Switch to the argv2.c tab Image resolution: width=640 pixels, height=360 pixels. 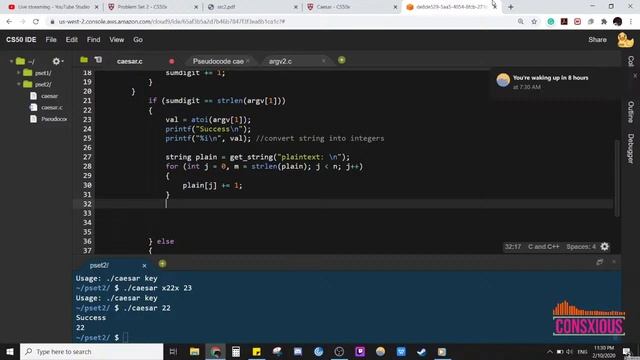point(280,61)
